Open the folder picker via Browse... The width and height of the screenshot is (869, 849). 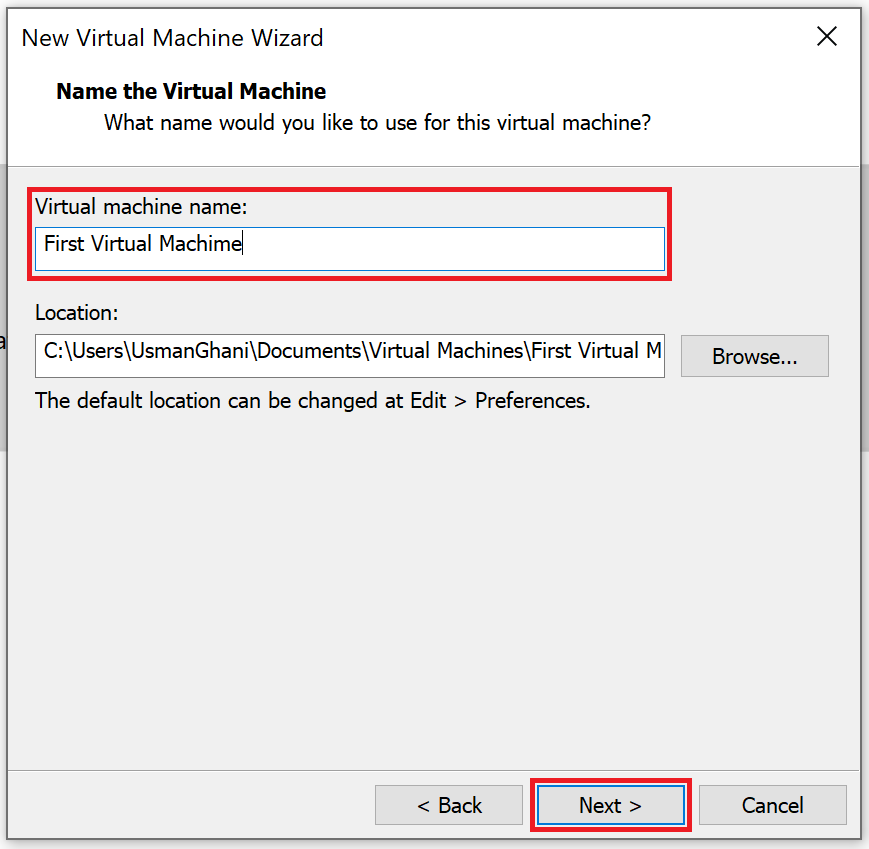pos(754,356)
